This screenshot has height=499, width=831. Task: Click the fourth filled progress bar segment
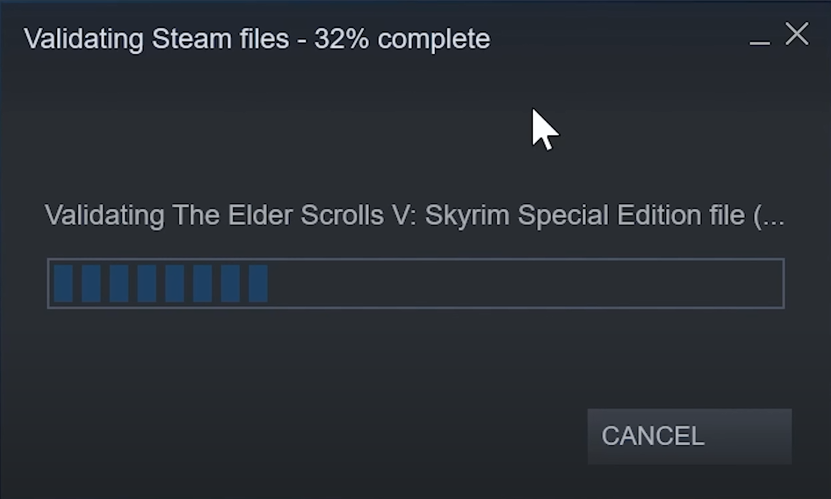pyautogui.click(x=147, y=284)
